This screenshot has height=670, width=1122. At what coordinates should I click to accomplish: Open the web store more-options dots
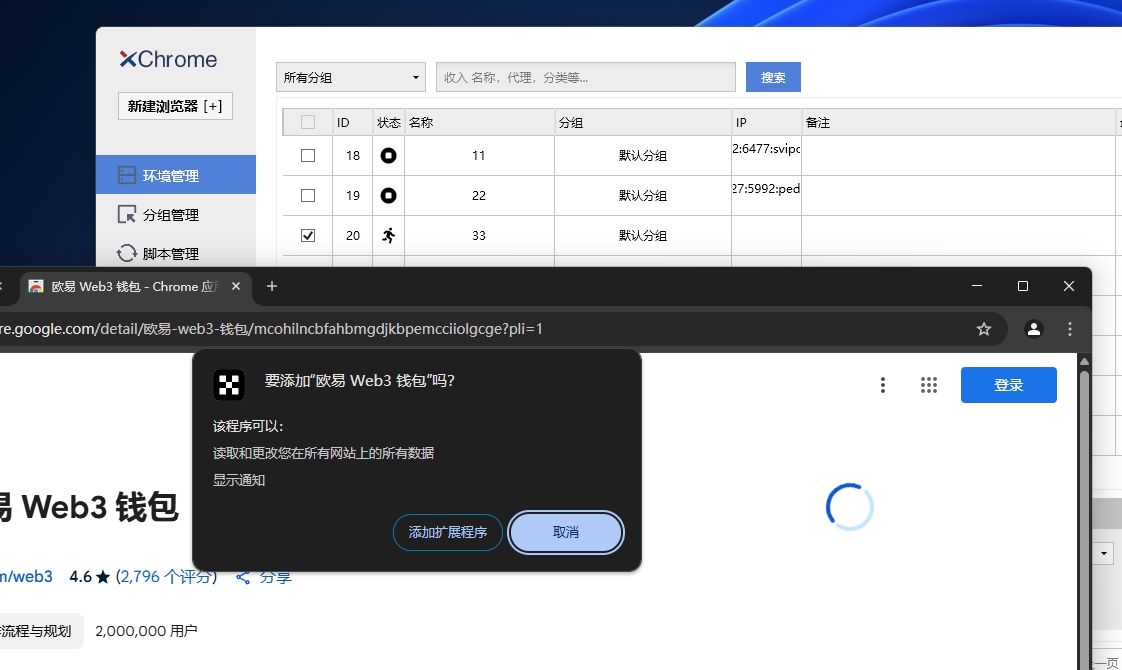[x=883, y=385]
